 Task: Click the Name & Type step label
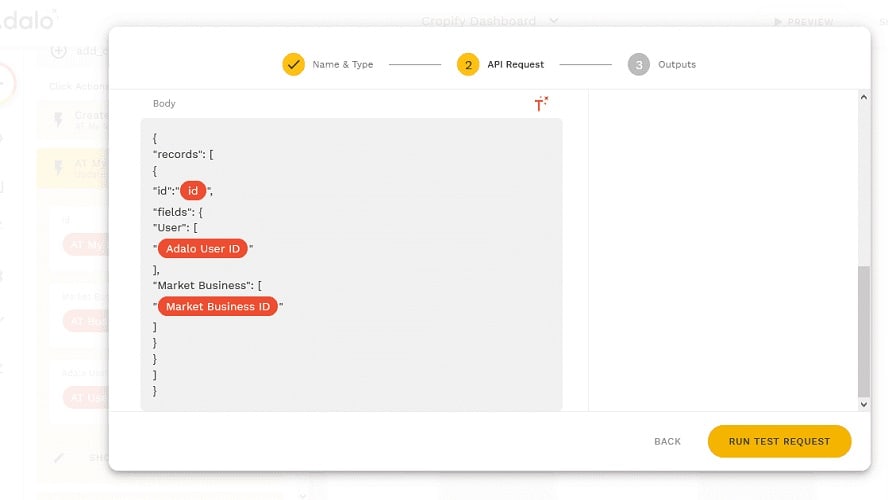tap(343, 65)
